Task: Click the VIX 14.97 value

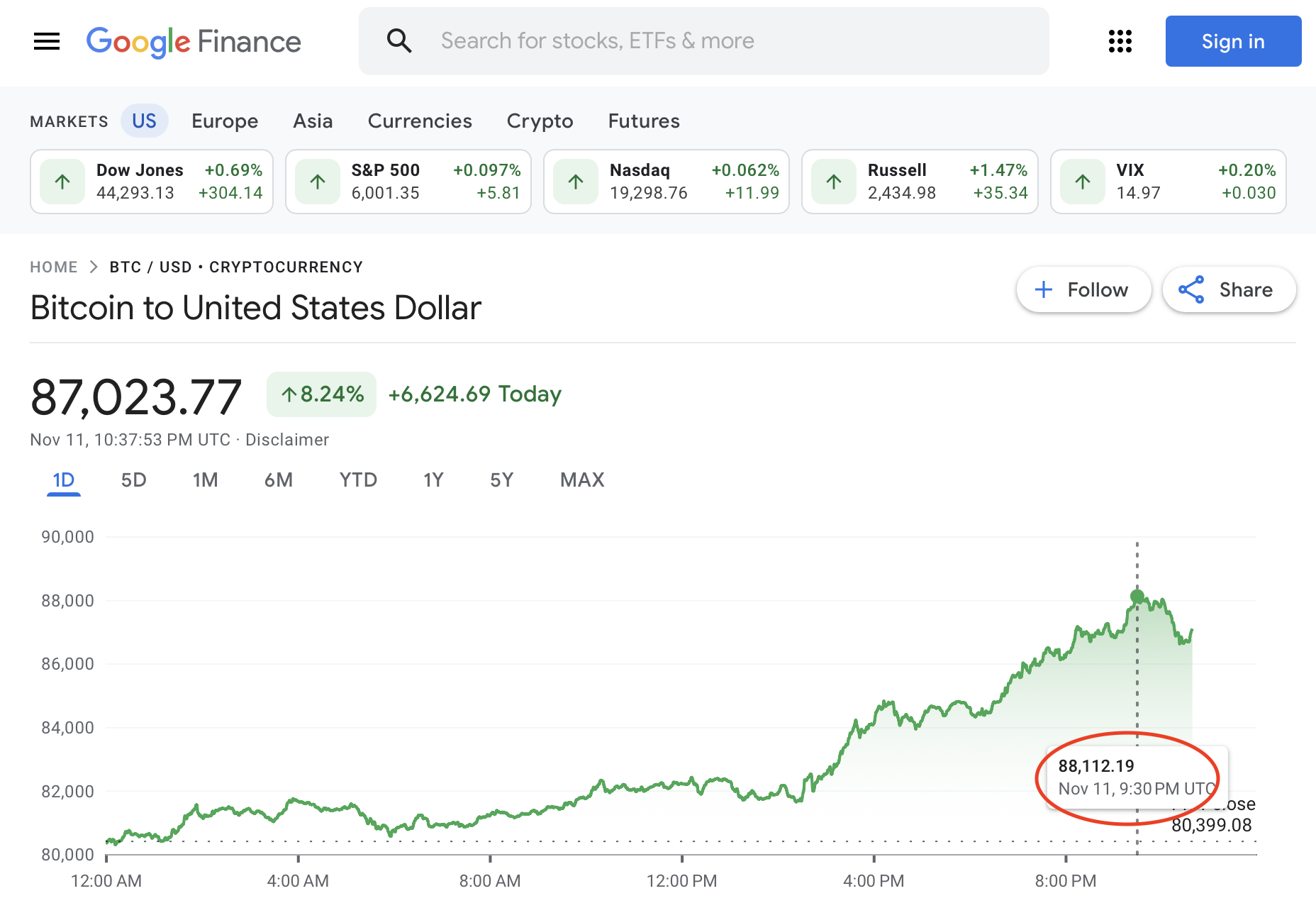Action: [x=1138, y=193]
